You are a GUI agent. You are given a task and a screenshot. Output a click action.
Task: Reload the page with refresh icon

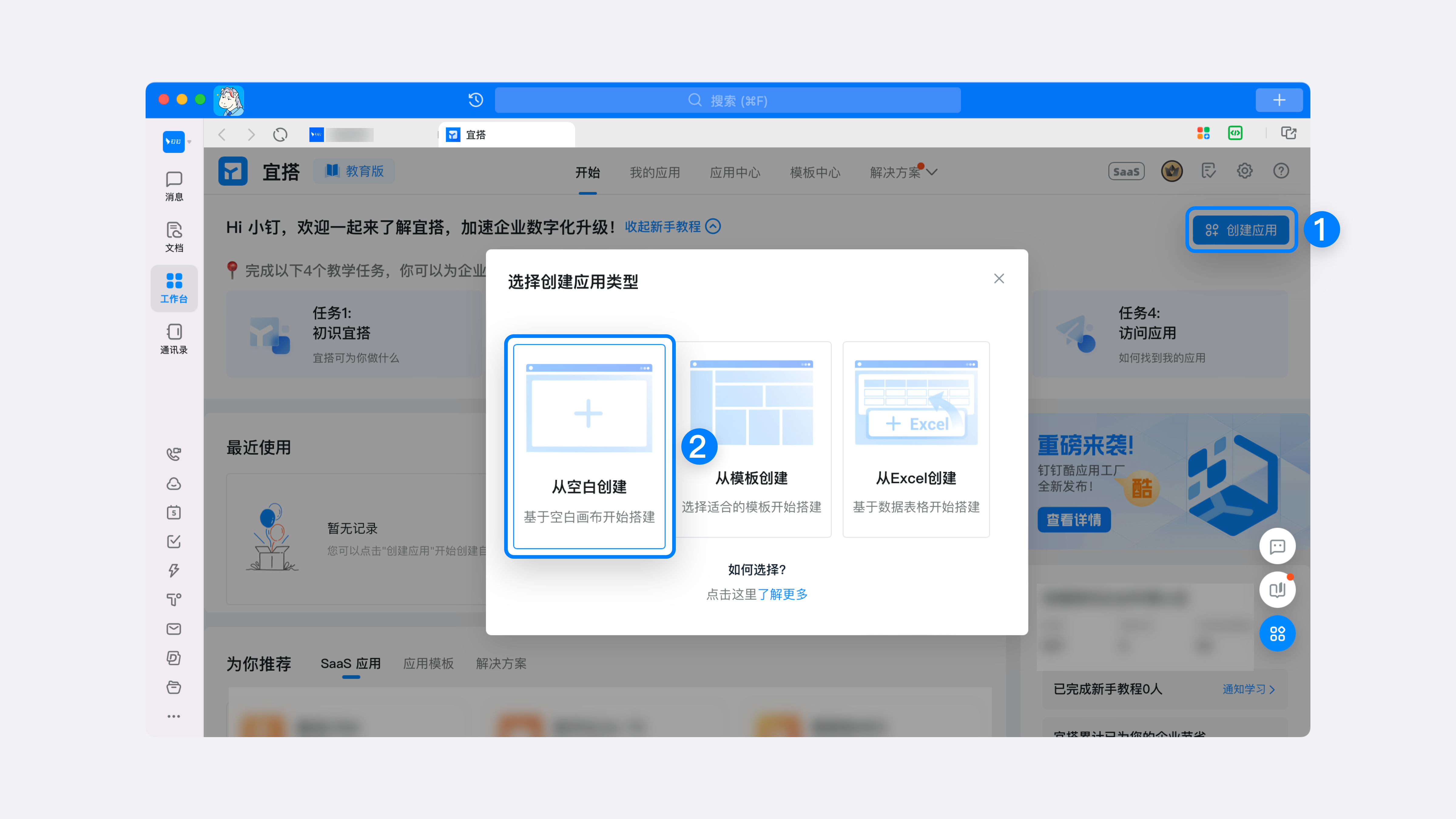point(280,134)
